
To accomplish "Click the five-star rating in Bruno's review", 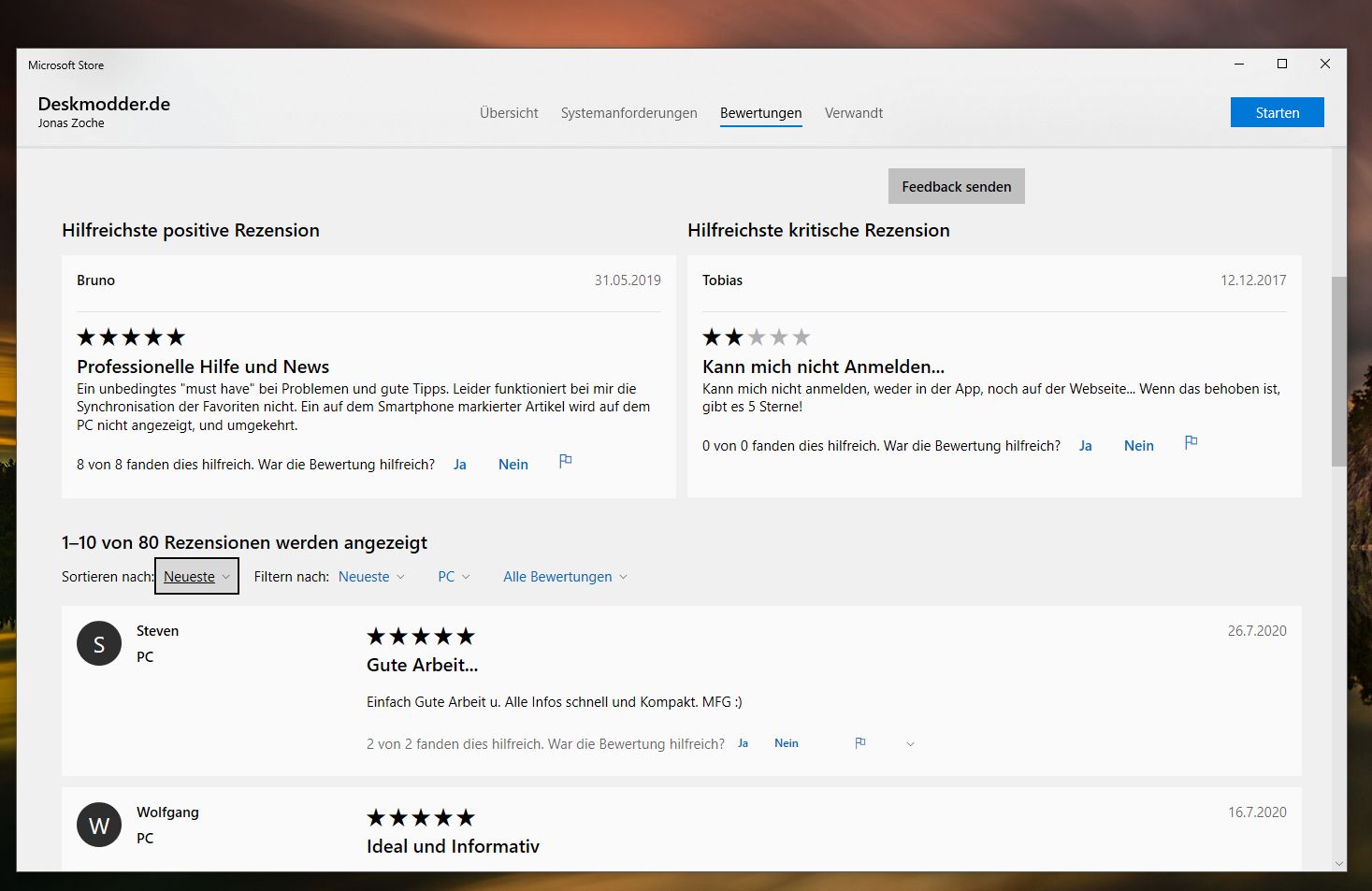I will [x=131, y=337].
